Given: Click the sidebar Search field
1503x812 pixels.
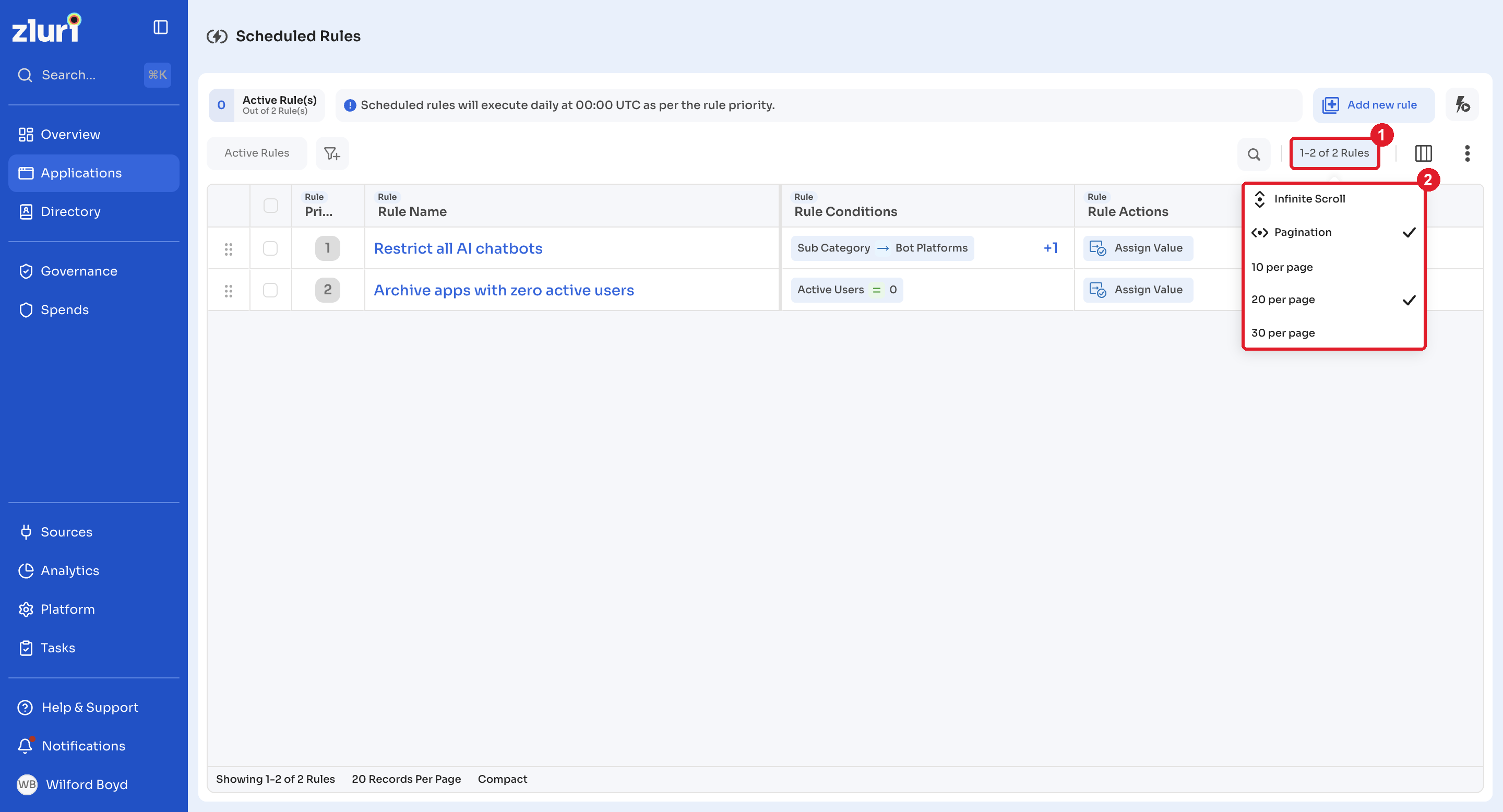Looking at the screenshot, I should [93, 75].
